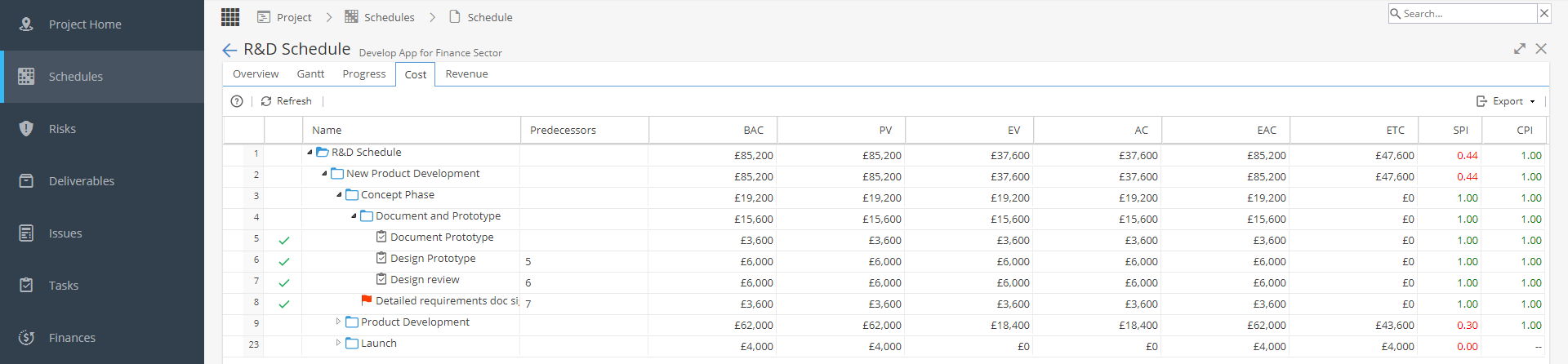This screenshot has width=1568, height=364.
Task: Click row number 23
Action: point(253,344)
